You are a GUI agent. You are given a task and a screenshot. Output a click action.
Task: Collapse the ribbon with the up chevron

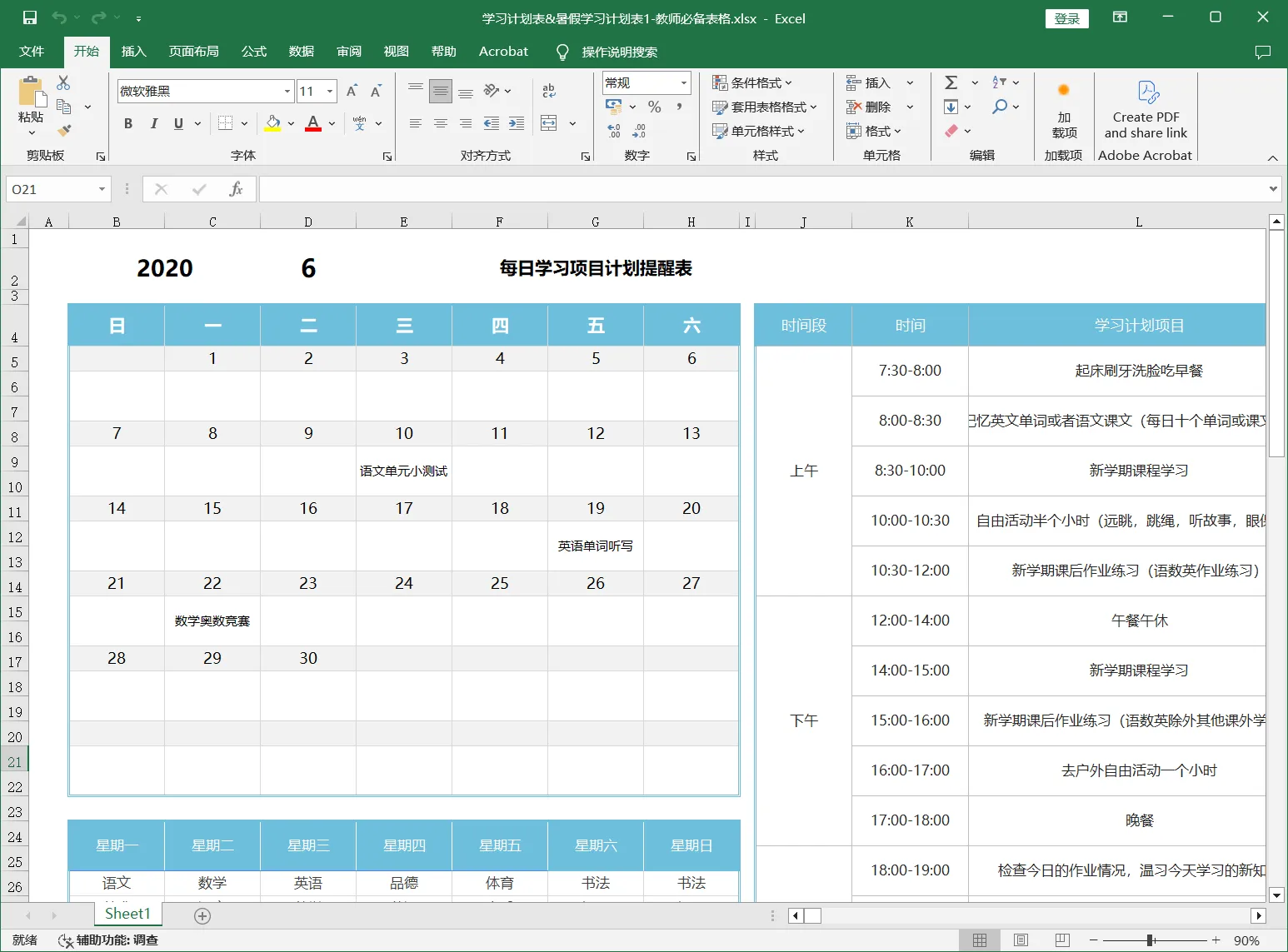click(x=1272, y=157)
